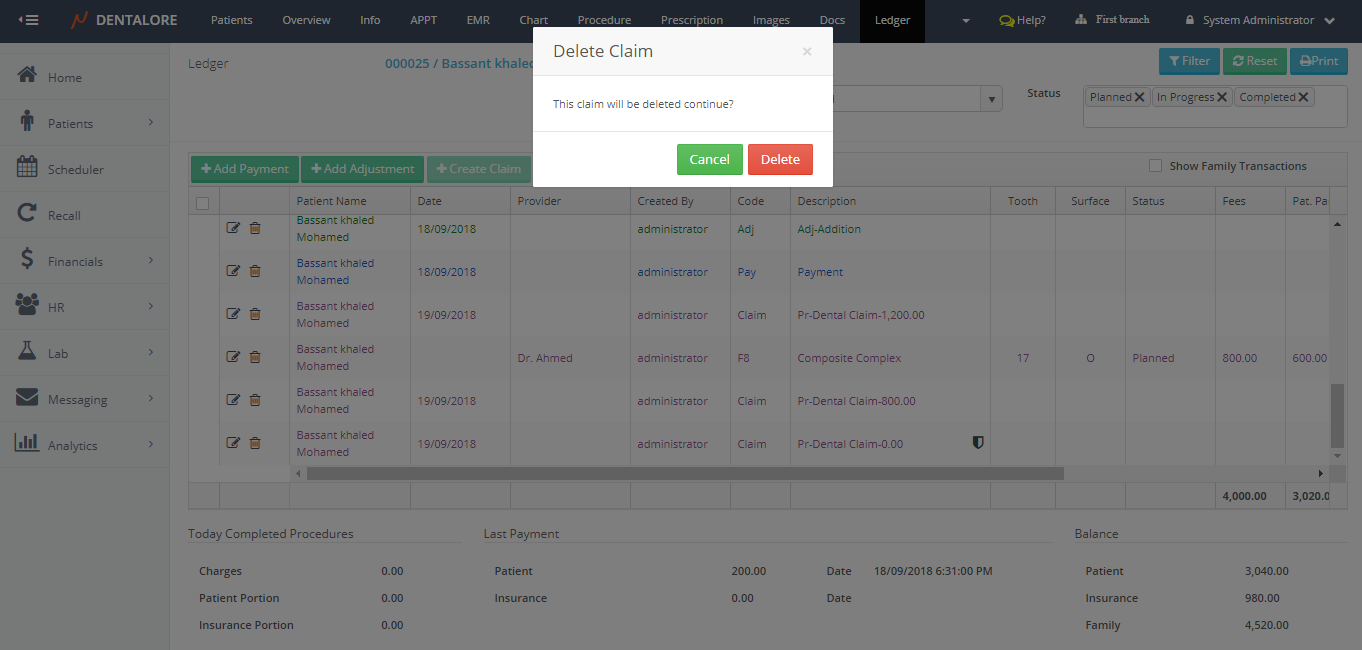Click trash icon on Adj-Addition row
Image resolution: width=1362 pixels, height=650 pixels.
255,228
